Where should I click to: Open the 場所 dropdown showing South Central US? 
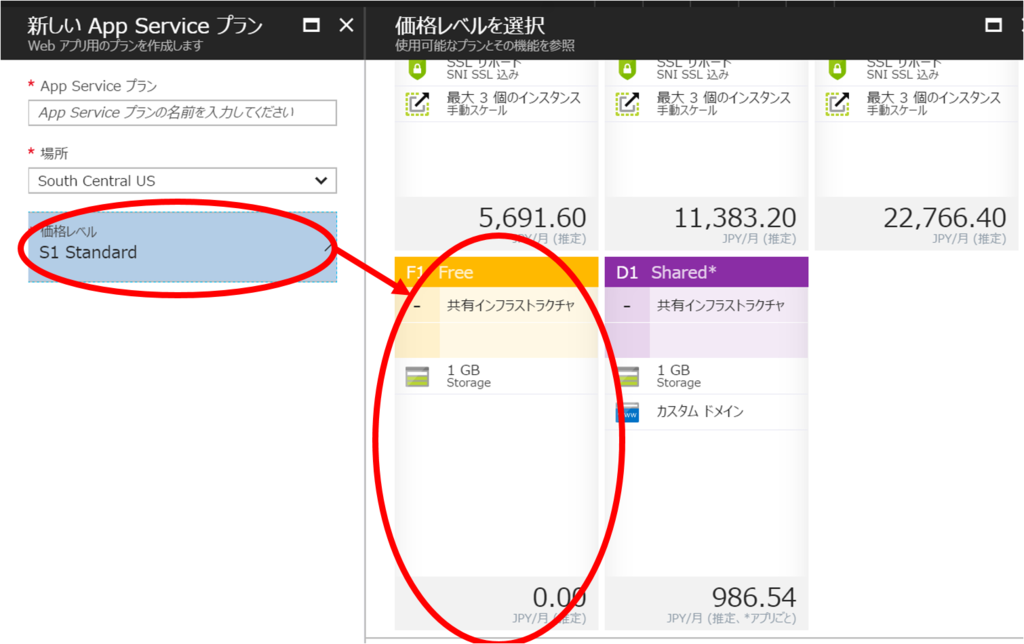click(182, 181)
